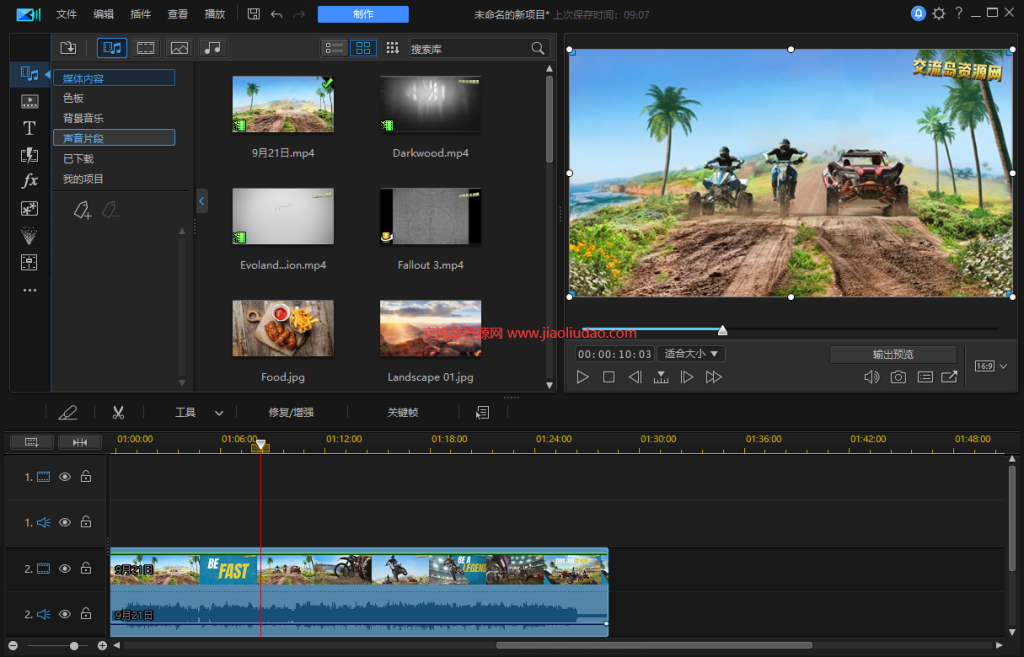This screenshot has width=1024, height=657.
Task: Switch library to list view
Action: 334,48
